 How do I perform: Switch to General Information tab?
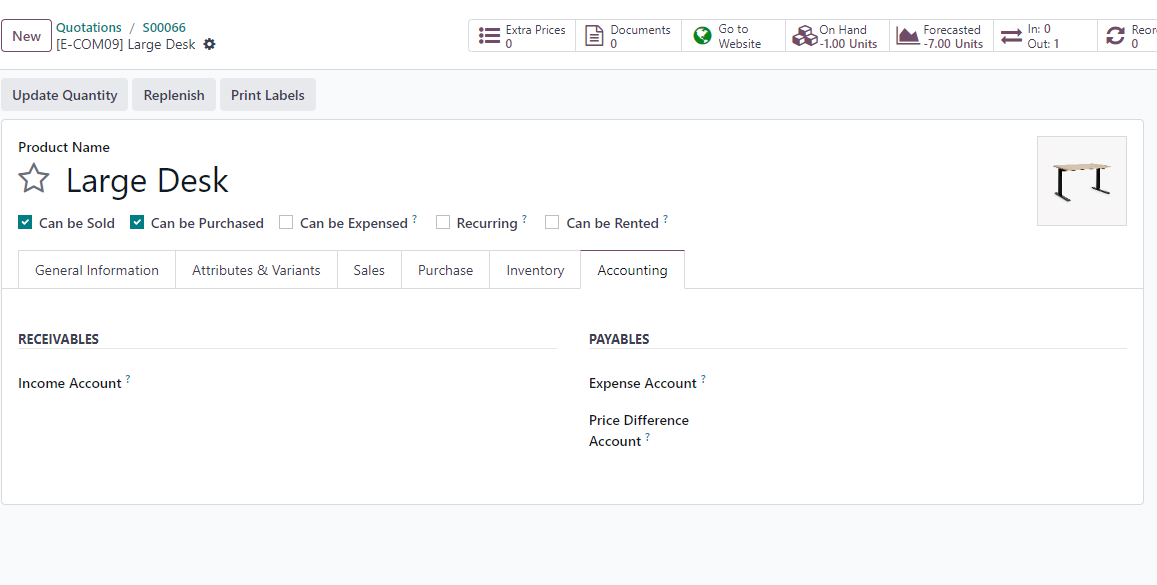(x=97, y=270)
